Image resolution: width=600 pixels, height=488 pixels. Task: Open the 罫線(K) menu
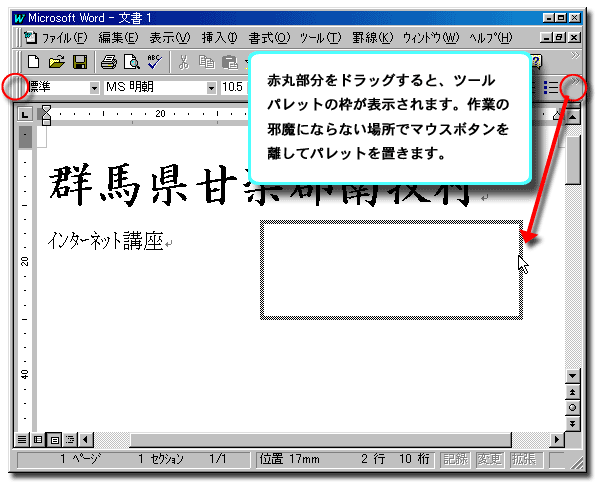point(372,38)
